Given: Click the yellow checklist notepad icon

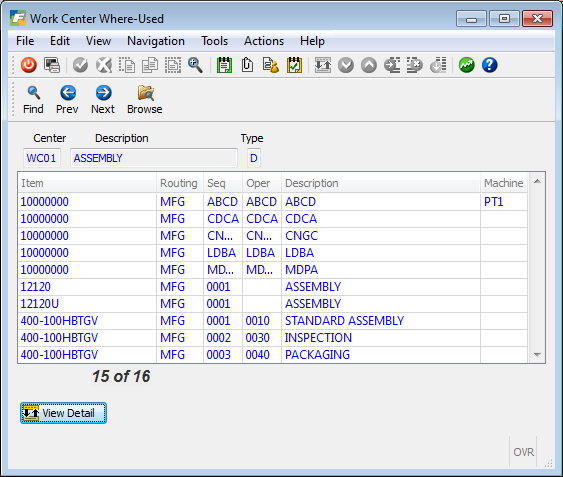Looking at the screenshot, I should click(294, 65).
